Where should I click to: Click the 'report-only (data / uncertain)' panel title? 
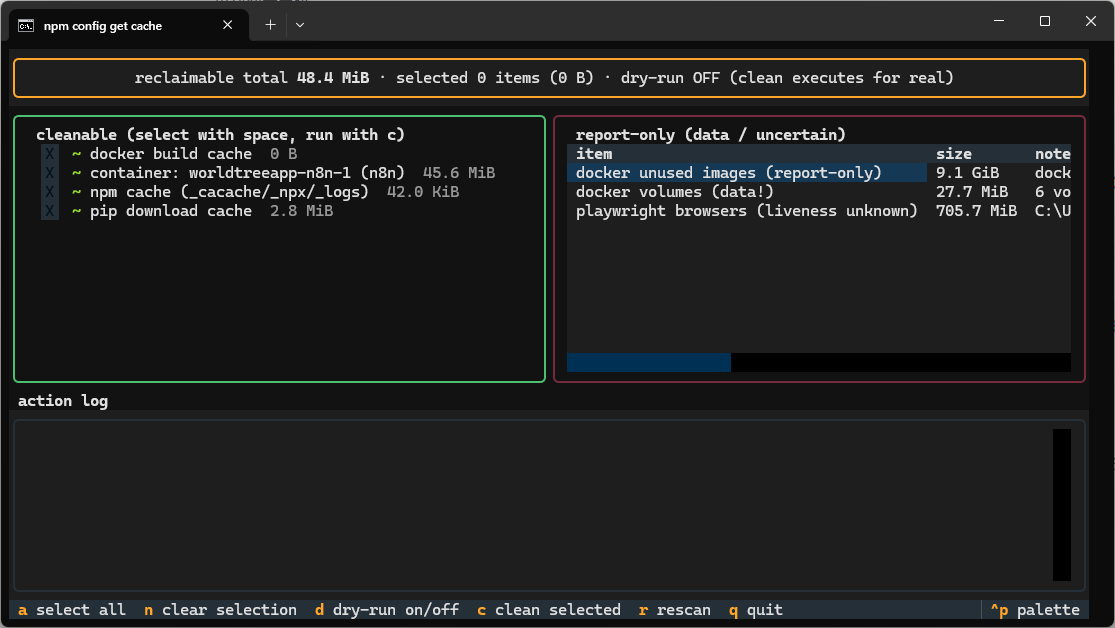(x=710, y=135)
